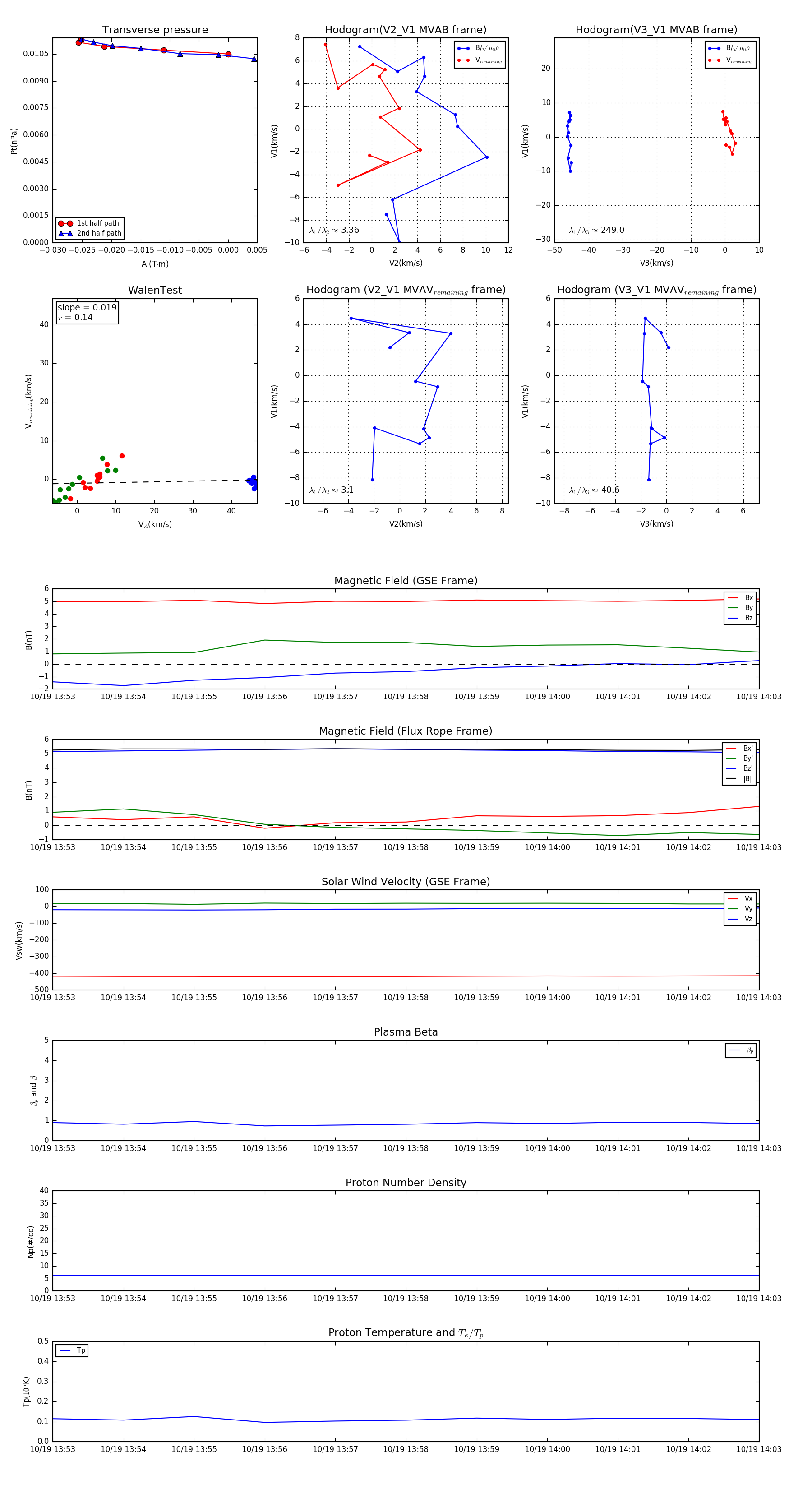Click the 'A (T·m)' axis label

[155, 264]
